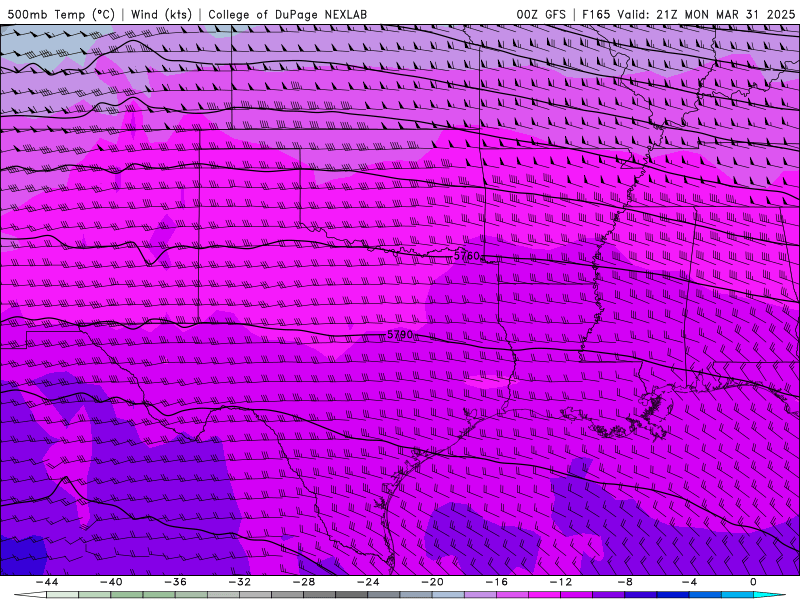Click the -36 legend value
This screenshot has height=600, width=800.
click(175, 582)
